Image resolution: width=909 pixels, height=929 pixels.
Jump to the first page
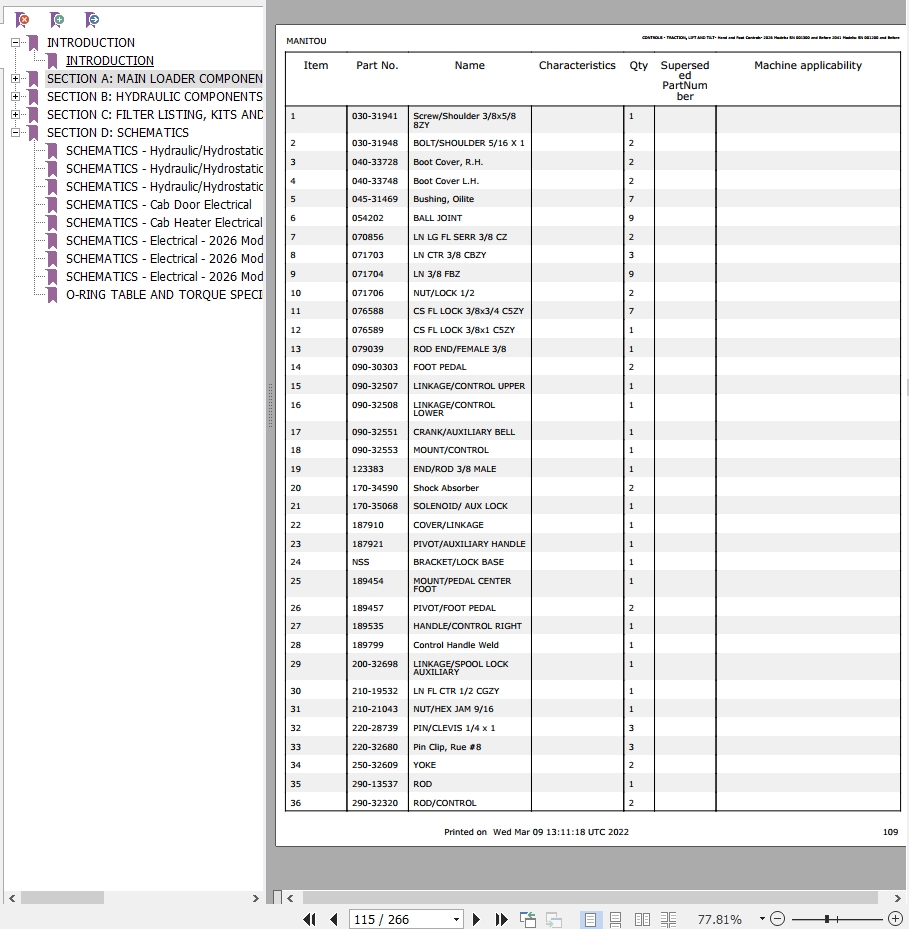(x=309, y=919)
